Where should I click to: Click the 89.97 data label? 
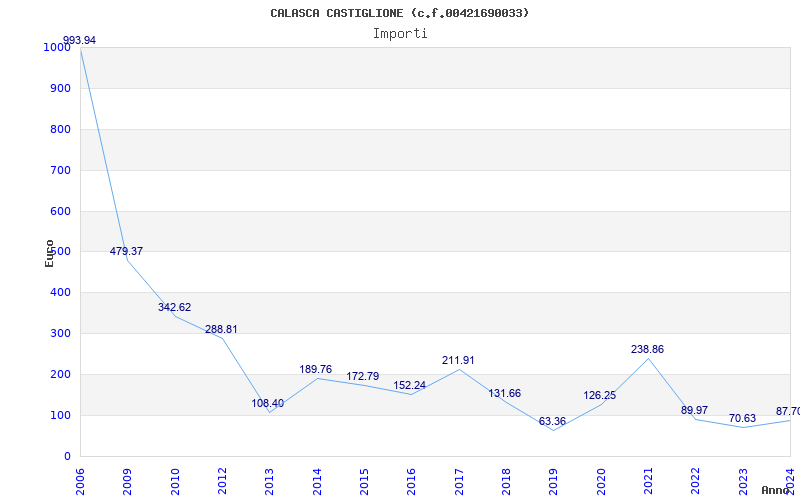(694, 410)
